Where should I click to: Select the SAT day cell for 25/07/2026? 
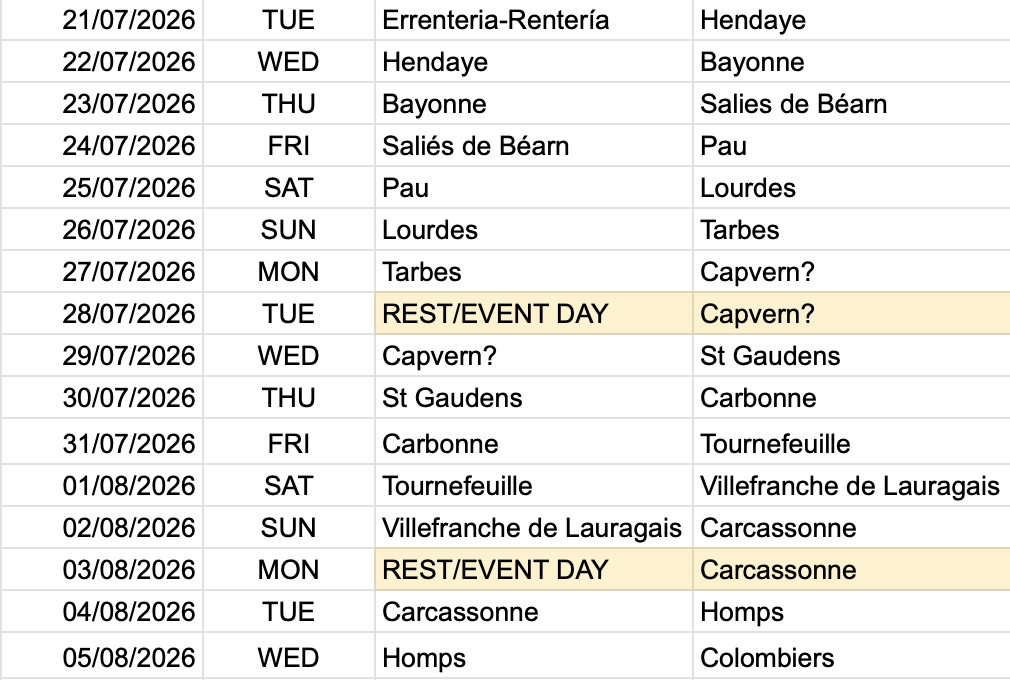289,187
